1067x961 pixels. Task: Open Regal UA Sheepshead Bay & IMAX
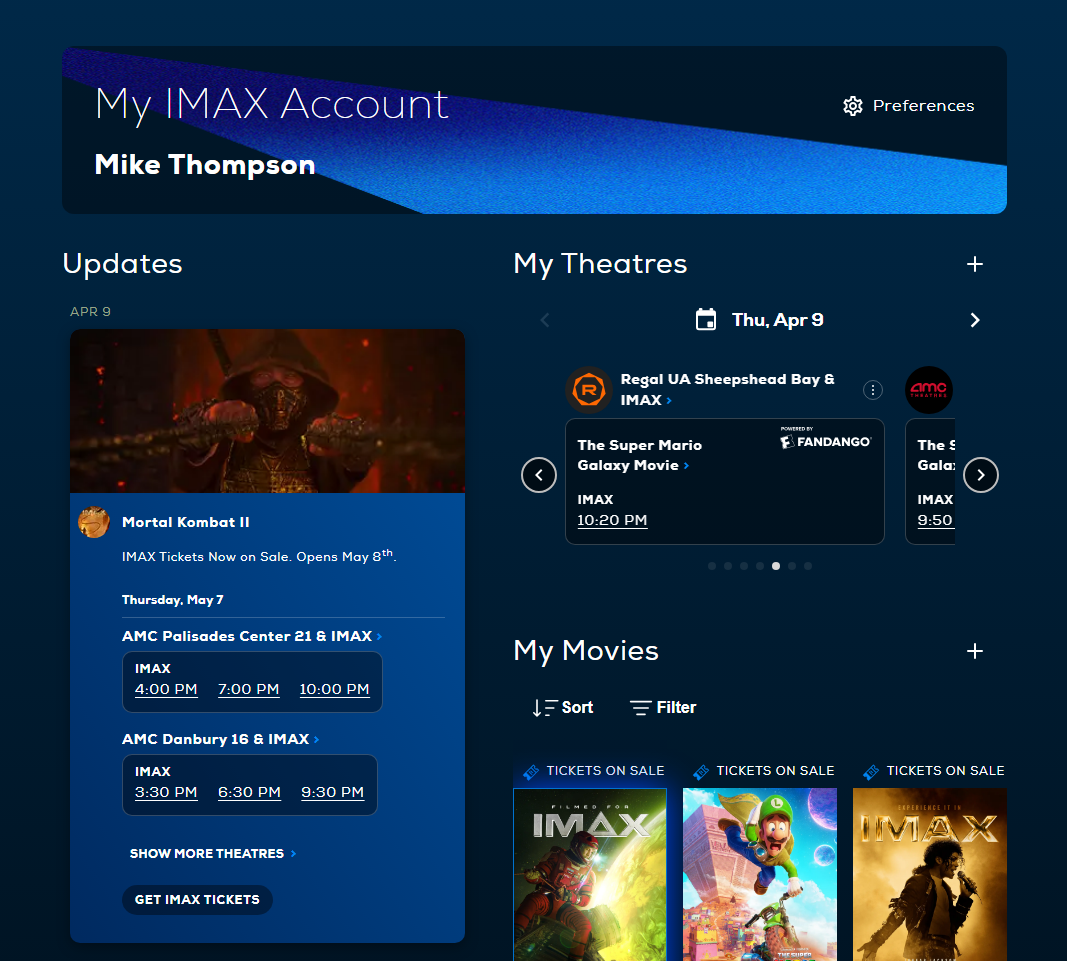coord(727,389)
